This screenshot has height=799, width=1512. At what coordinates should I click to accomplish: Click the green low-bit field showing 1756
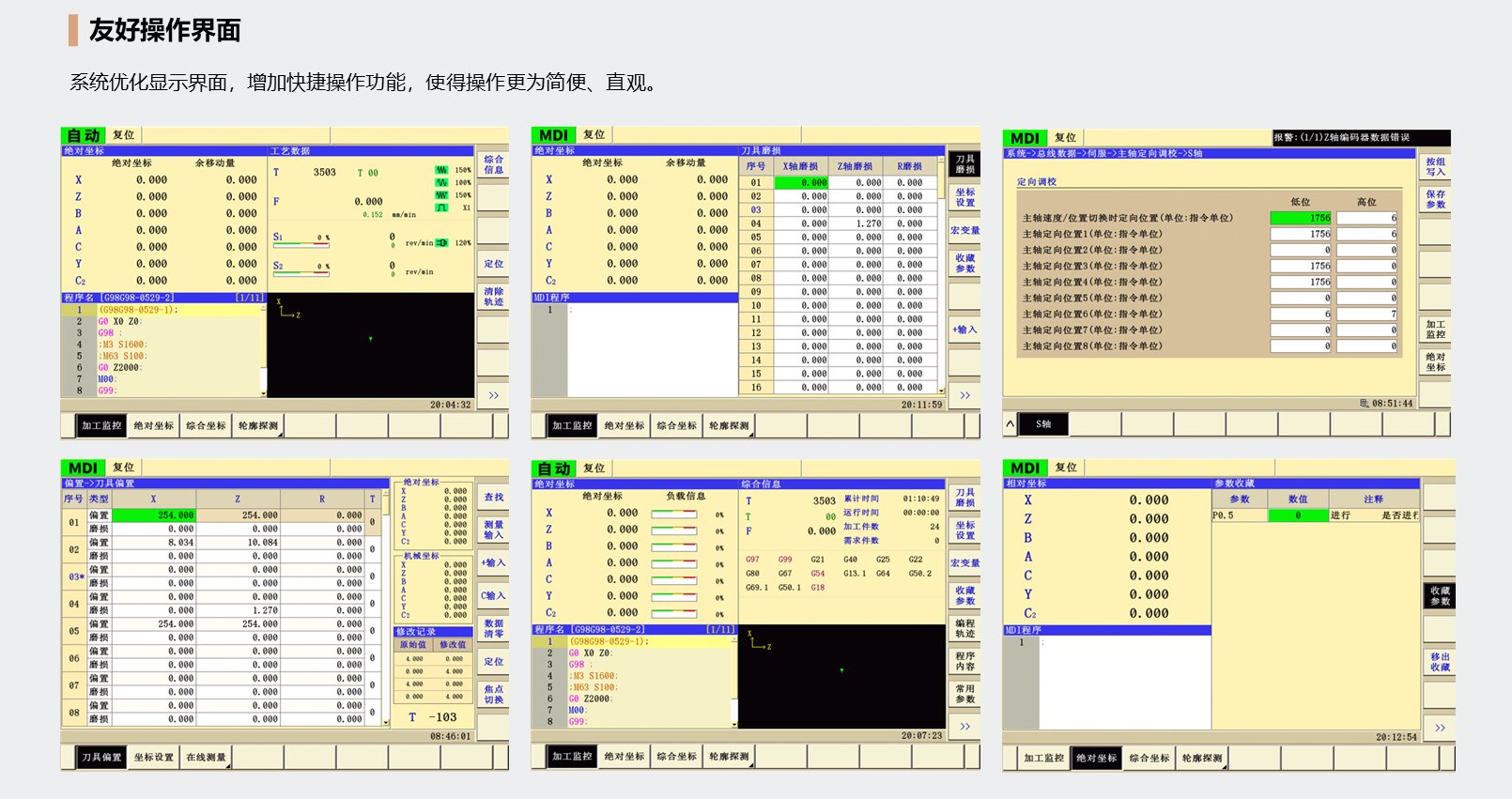[1301, 218]
